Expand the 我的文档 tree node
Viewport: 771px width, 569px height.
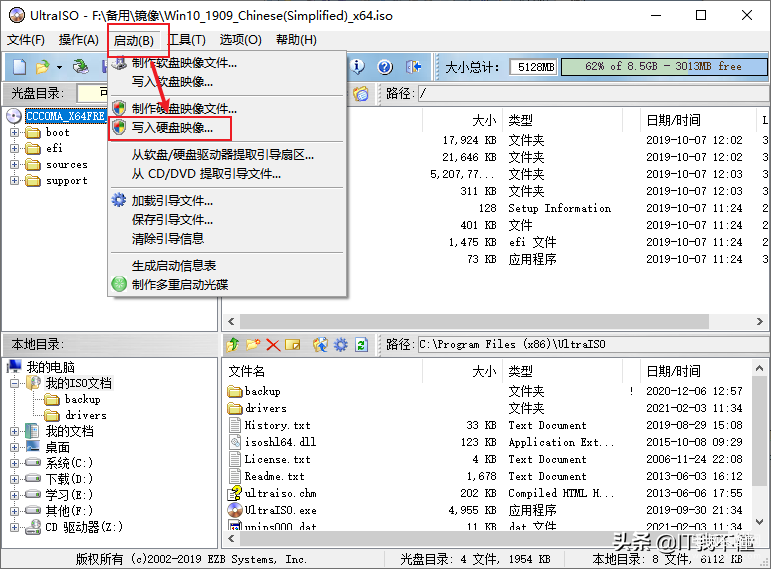[x=14, y=431]
